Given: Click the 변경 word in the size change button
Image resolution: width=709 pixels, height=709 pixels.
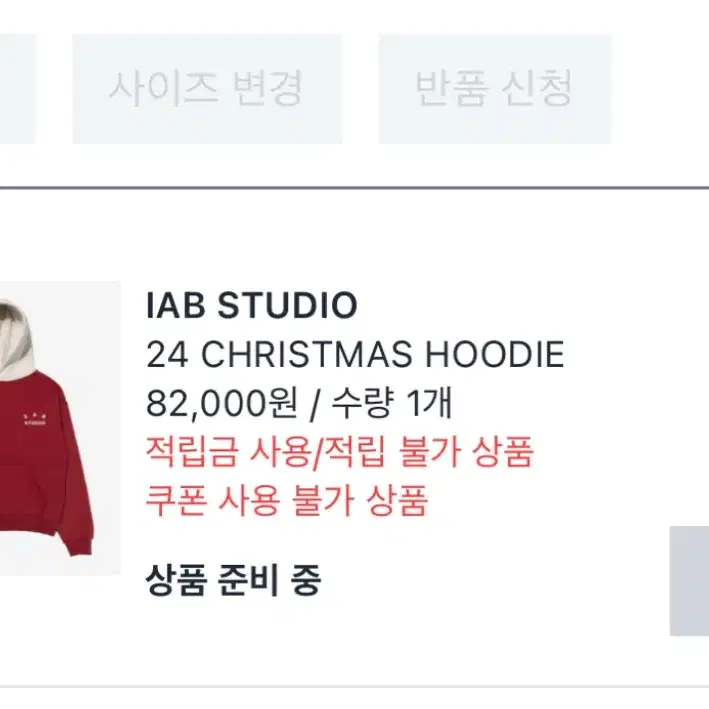Looking at the screenshot, I should [267, 89].
